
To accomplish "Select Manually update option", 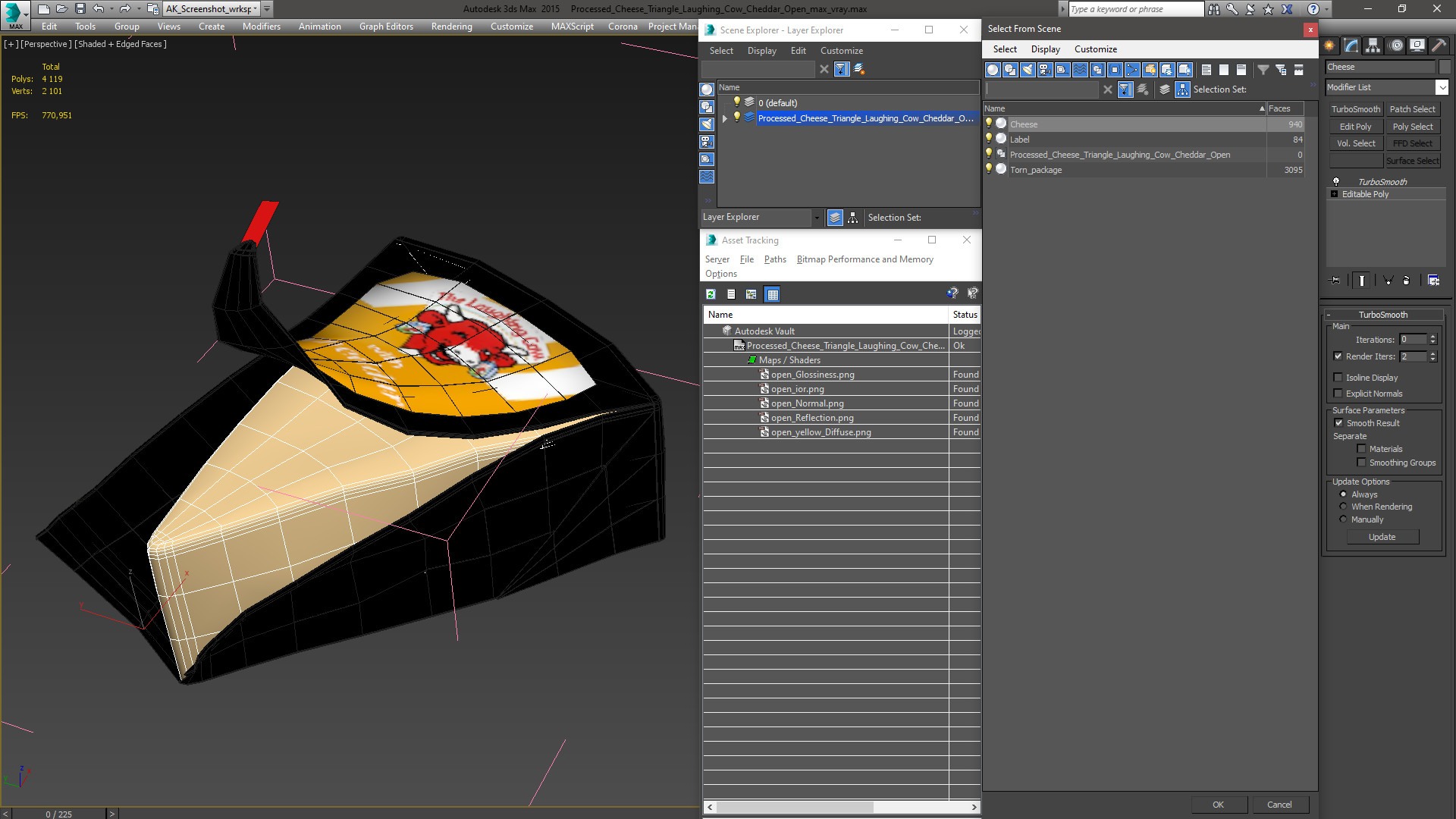I will [1343, 519].
